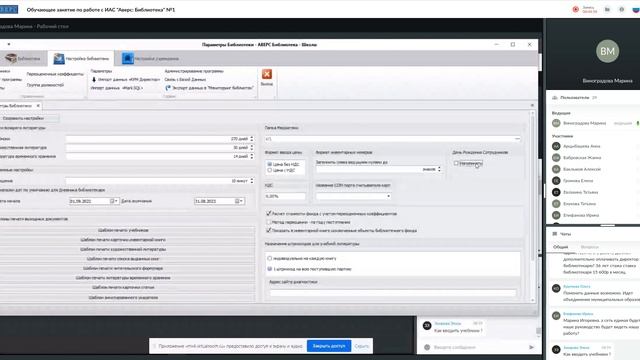Select Цена без НДС radio option

[269, 164]
